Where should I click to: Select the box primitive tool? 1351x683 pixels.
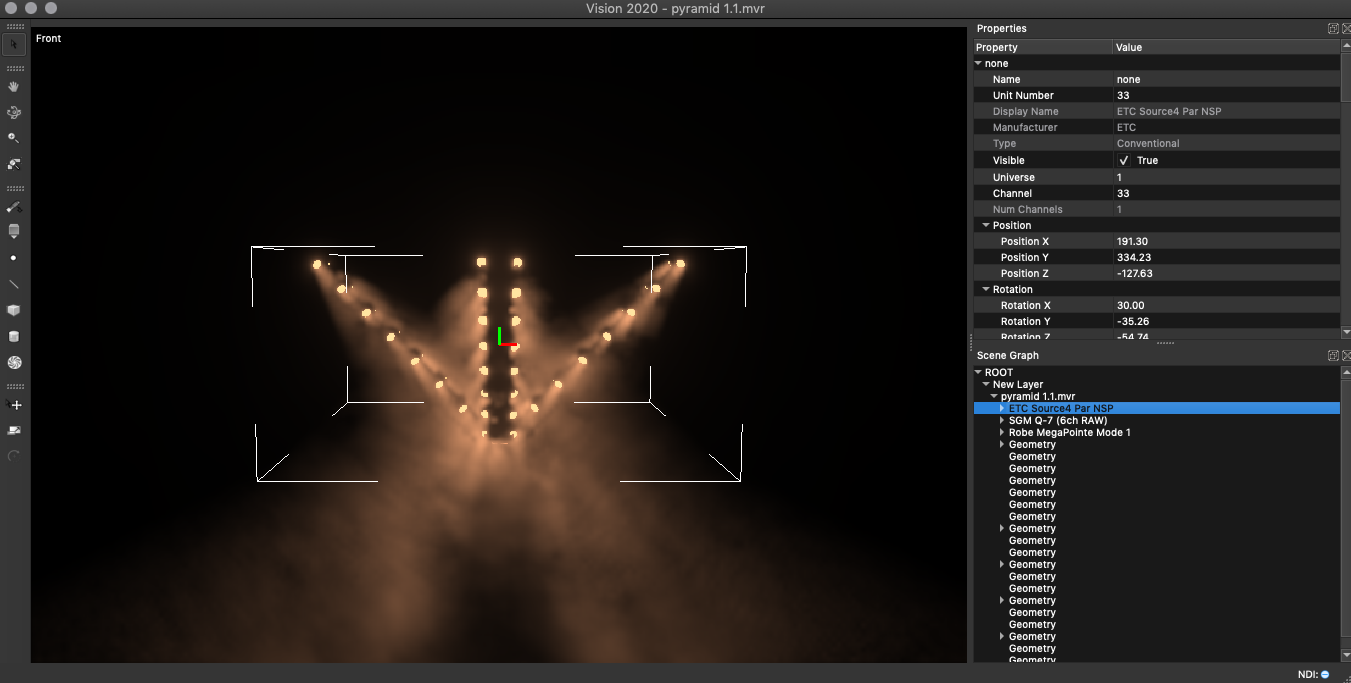coord(14,310)
